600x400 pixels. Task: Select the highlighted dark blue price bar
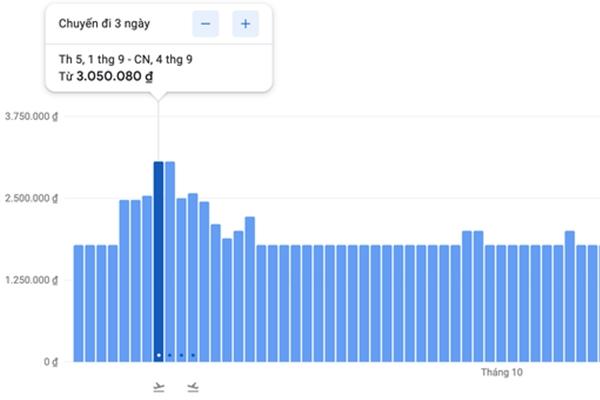pos(158,260)
